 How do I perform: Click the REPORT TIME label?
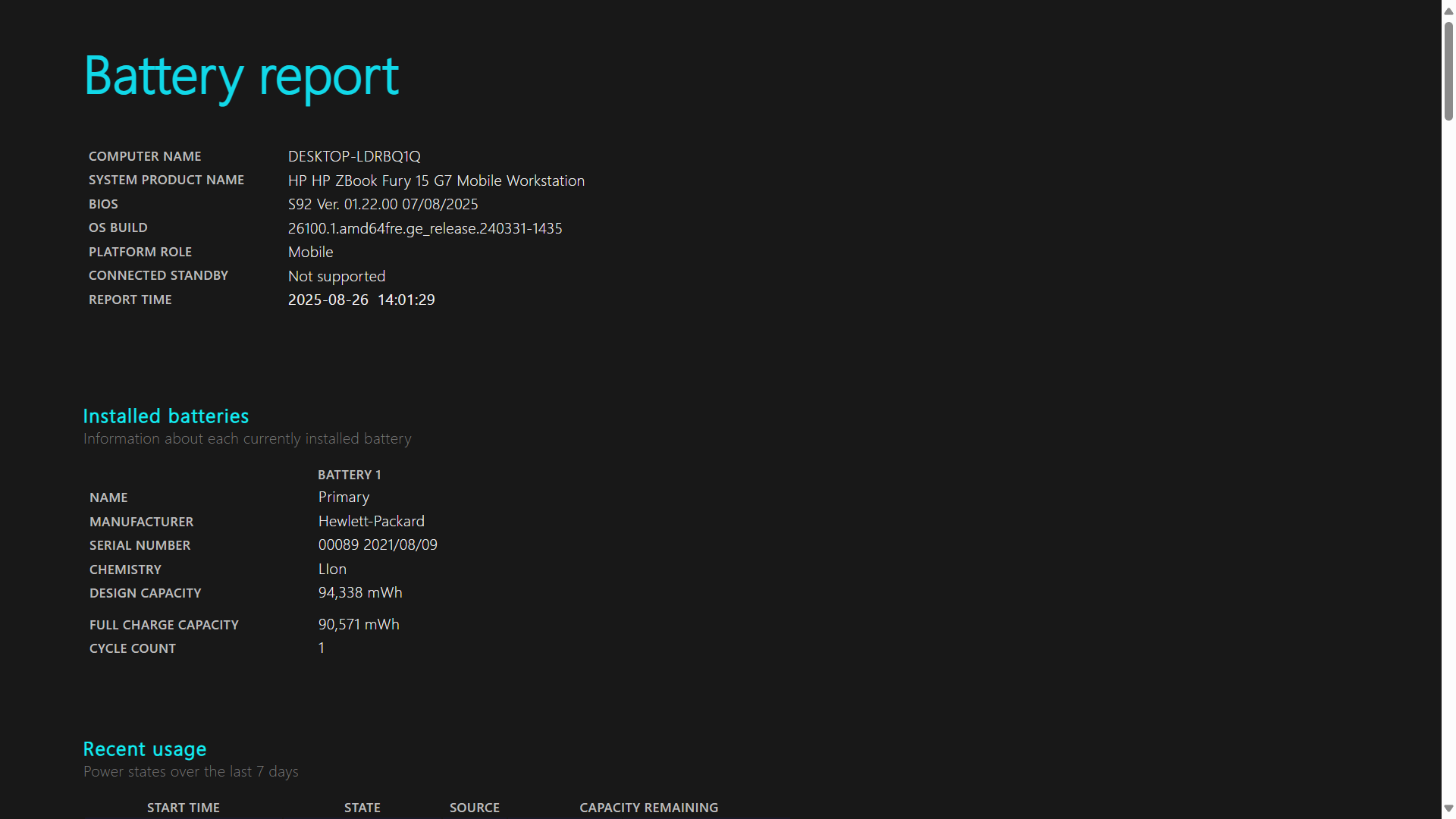130,300
